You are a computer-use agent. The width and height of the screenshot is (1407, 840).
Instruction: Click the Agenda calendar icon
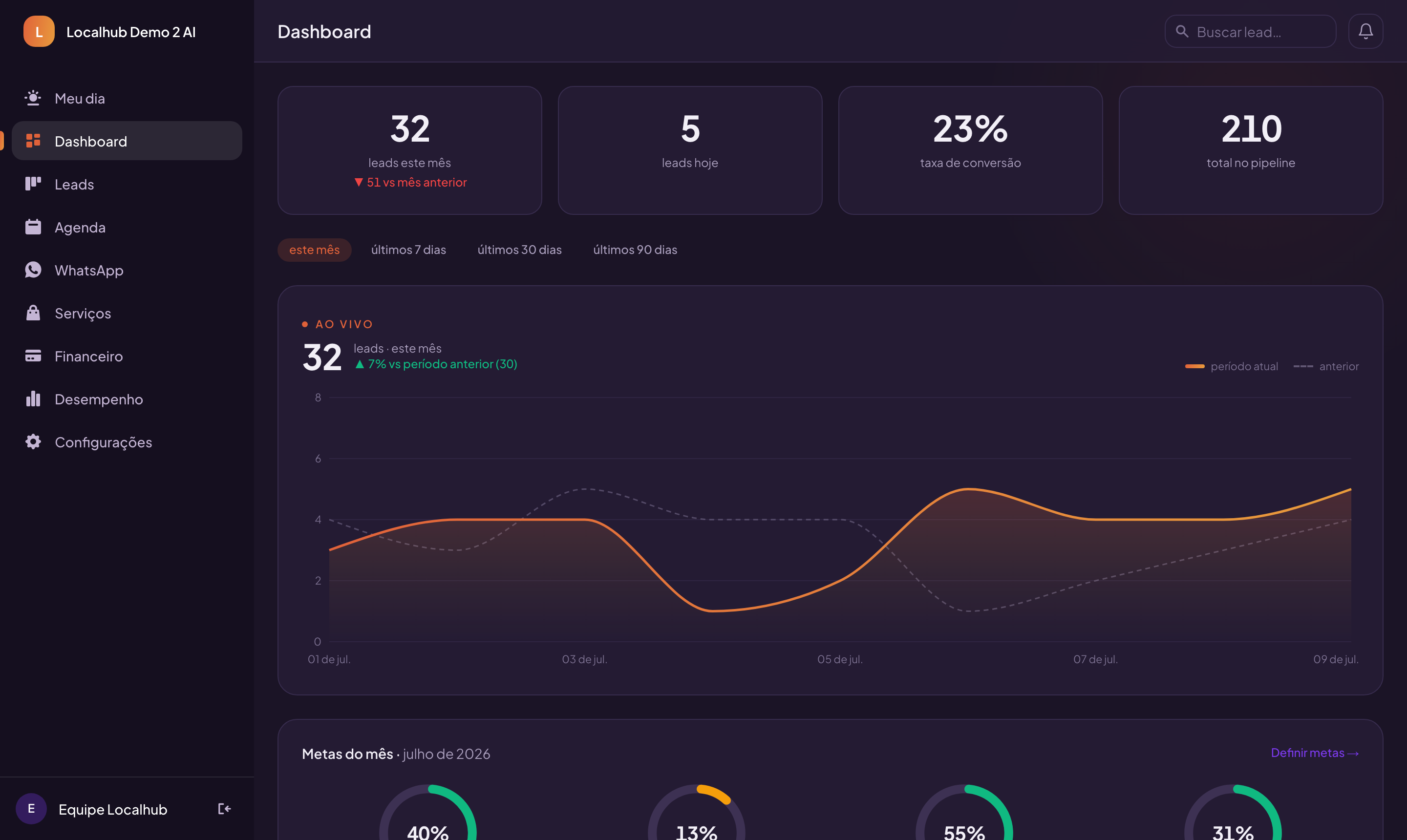33,227
